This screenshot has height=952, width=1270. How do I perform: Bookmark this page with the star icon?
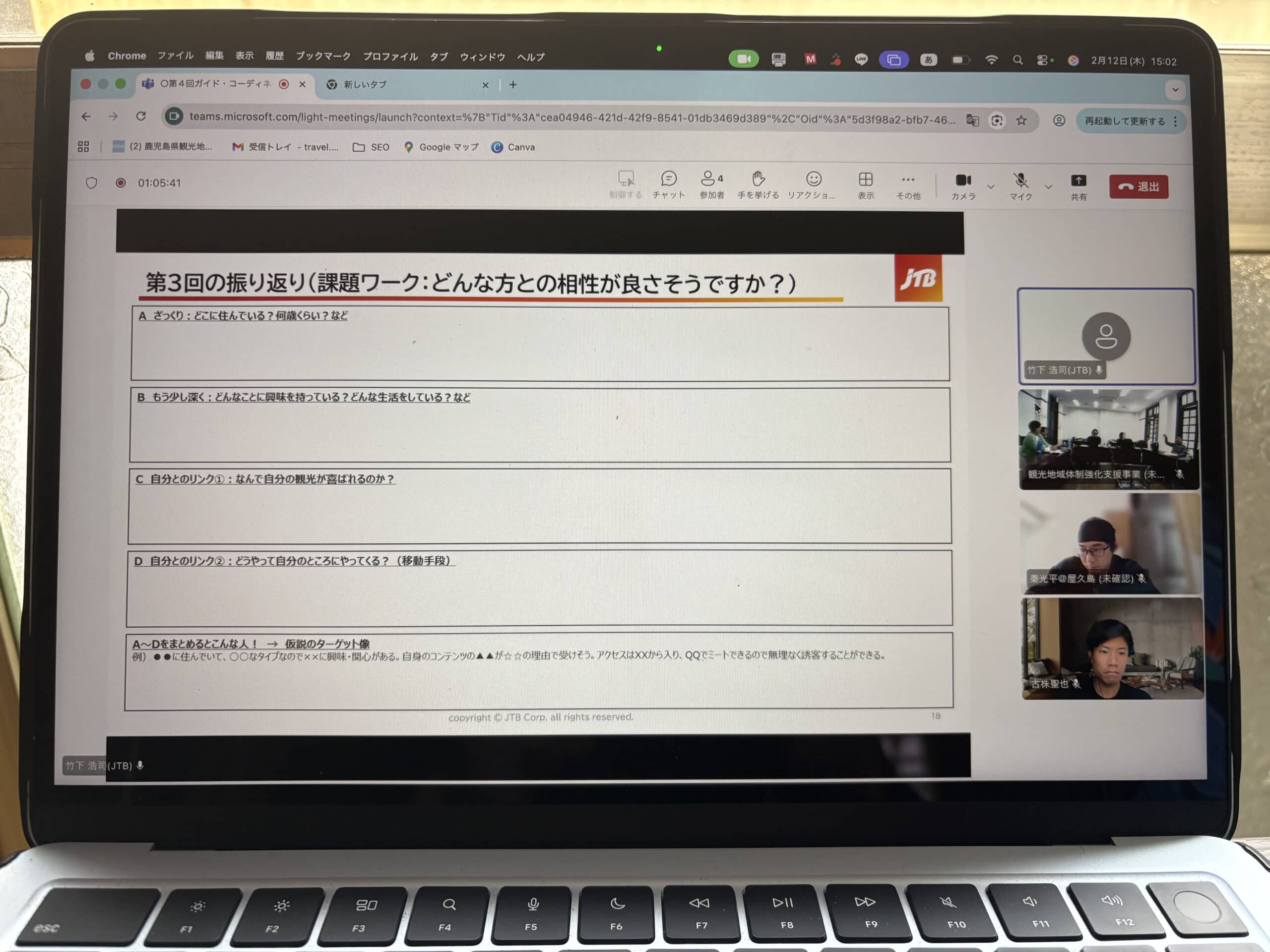[1021, 120]
